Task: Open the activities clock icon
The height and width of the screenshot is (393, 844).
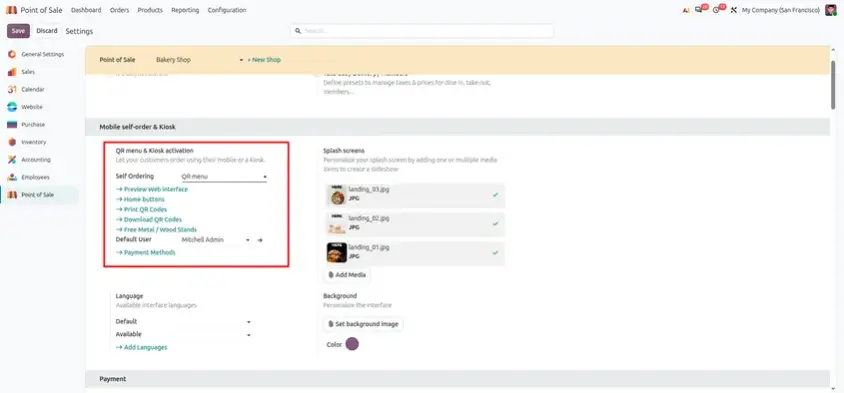Action: click(716, 10)
